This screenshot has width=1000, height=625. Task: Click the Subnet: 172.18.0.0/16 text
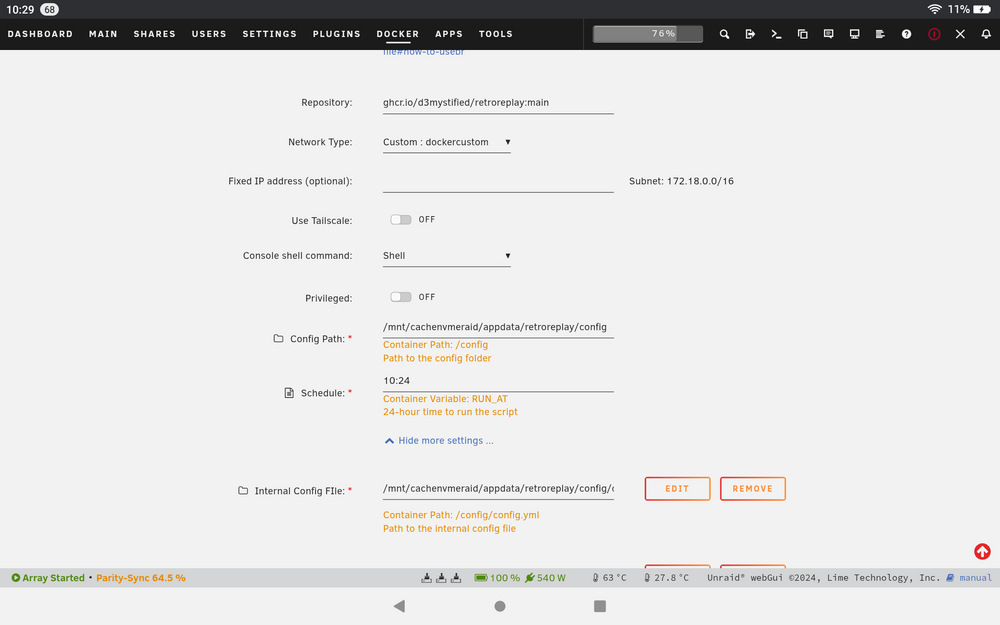(681, 181)
